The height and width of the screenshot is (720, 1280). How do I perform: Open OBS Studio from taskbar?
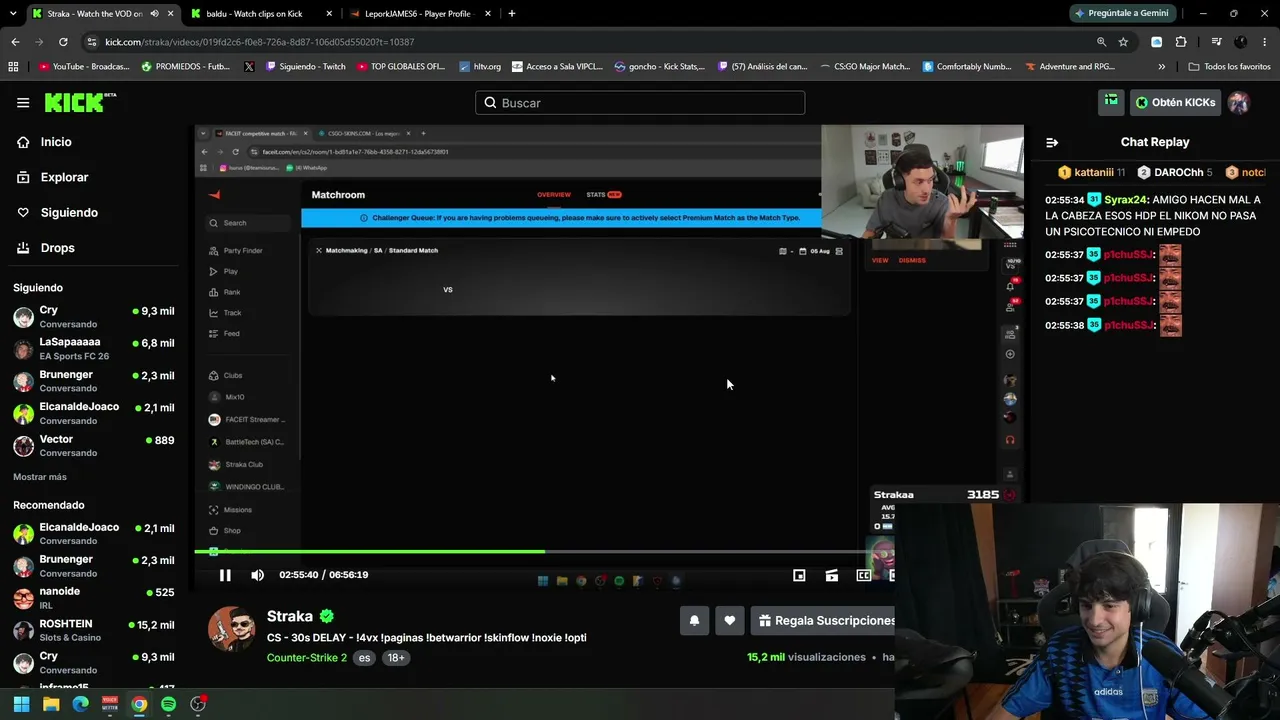pyautogui.click(x=198, y=704)
